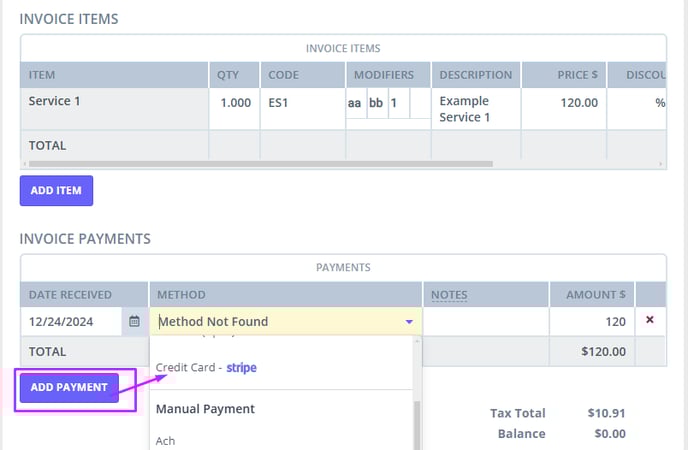This screenshot has height=450, width=688.
Task: Click the NOTES column header
Action: tap(449, 295)
